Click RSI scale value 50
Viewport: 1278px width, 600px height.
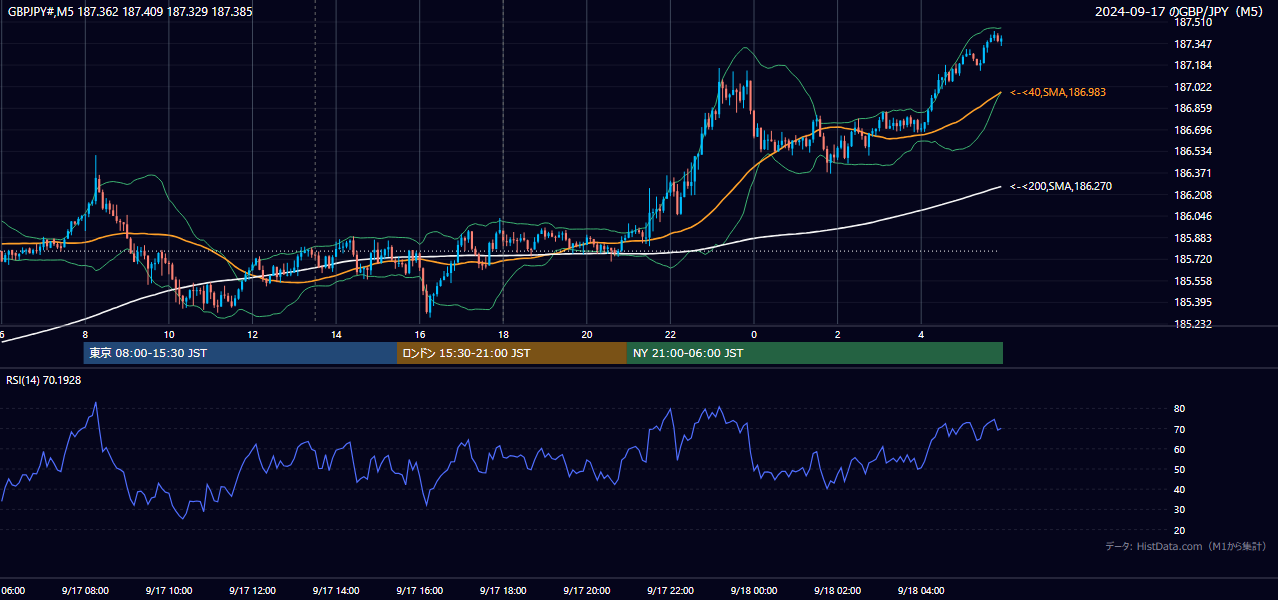[1180, 469]
